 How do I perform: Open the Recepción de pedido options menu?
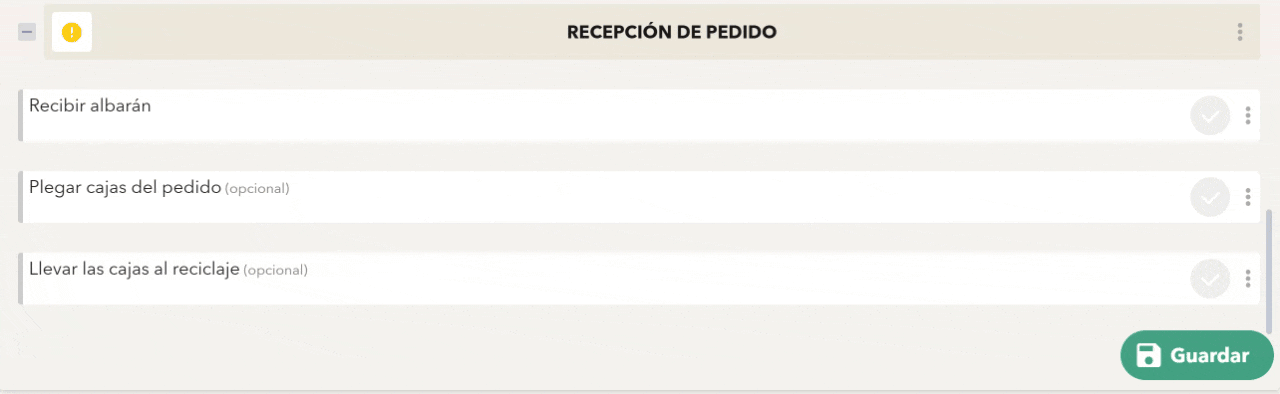pos(1240,32)
